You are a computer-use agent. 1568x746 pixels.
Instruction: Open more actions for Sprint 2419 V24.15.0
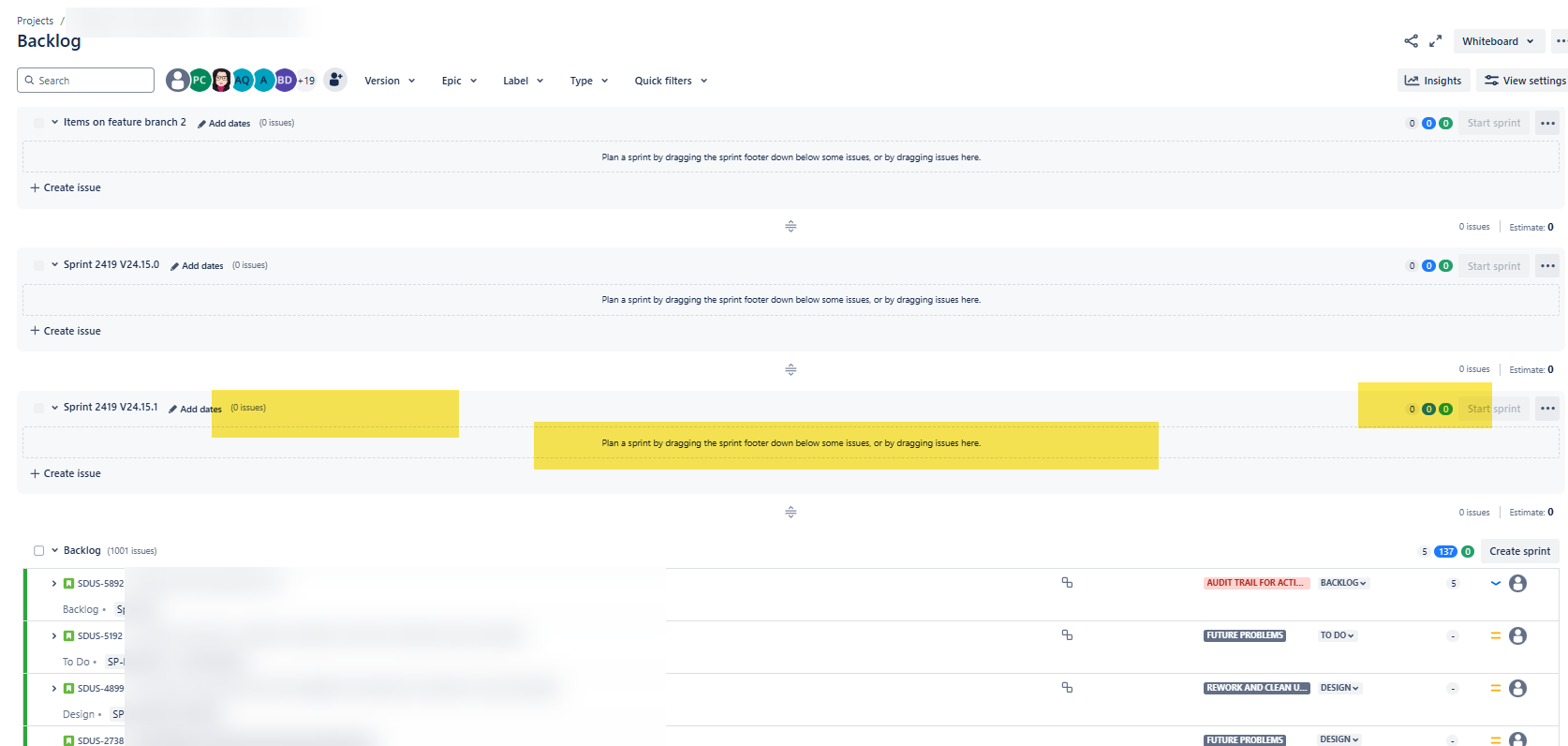coord(1547,266)
